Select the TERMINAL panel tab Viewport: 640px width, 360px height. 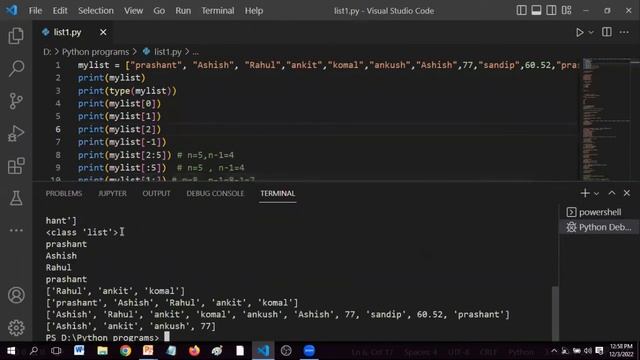(x=278, y=193)
